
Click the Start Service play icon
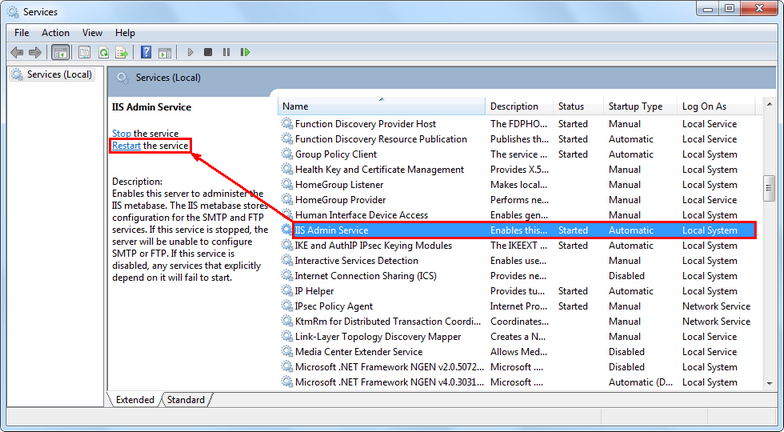[190, 52]
